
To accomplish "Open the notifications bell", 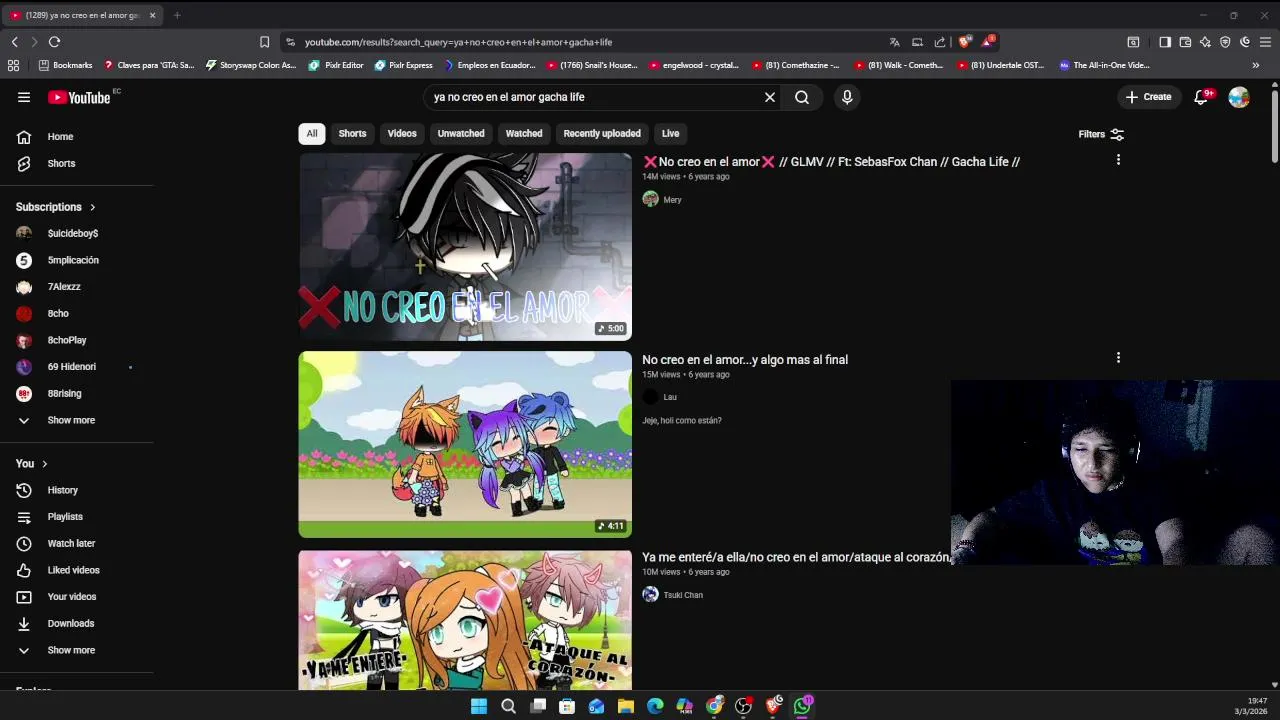I will point(1201,97).
